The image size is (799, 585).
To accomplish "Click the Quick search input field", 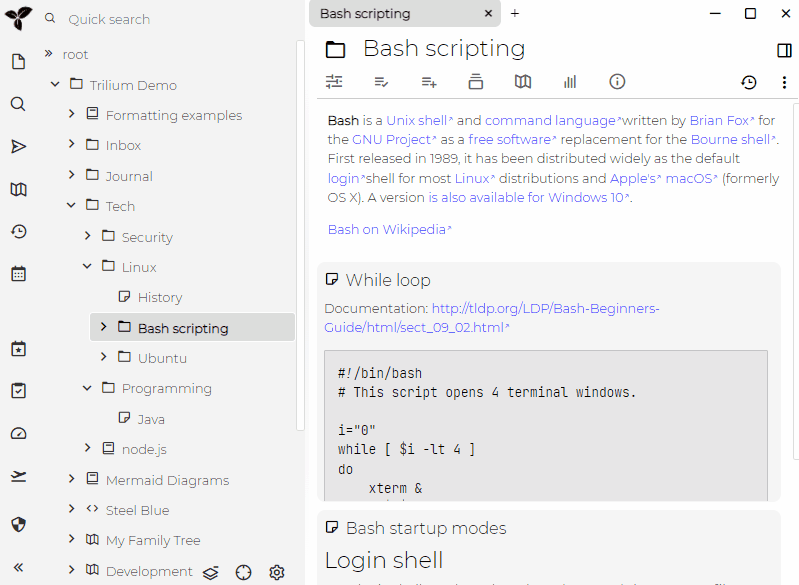I will coord(170,19).
